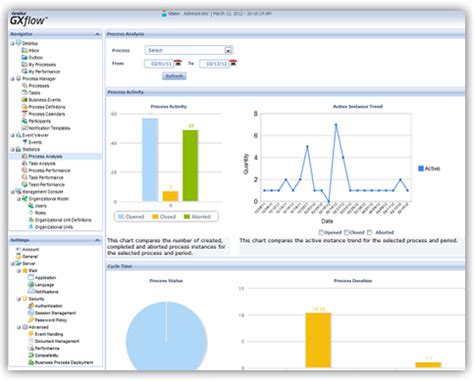Screen dimensions: 474x381
Task: Open the Organizational Unit Definitions icon
Action: (x=31, y=220)
